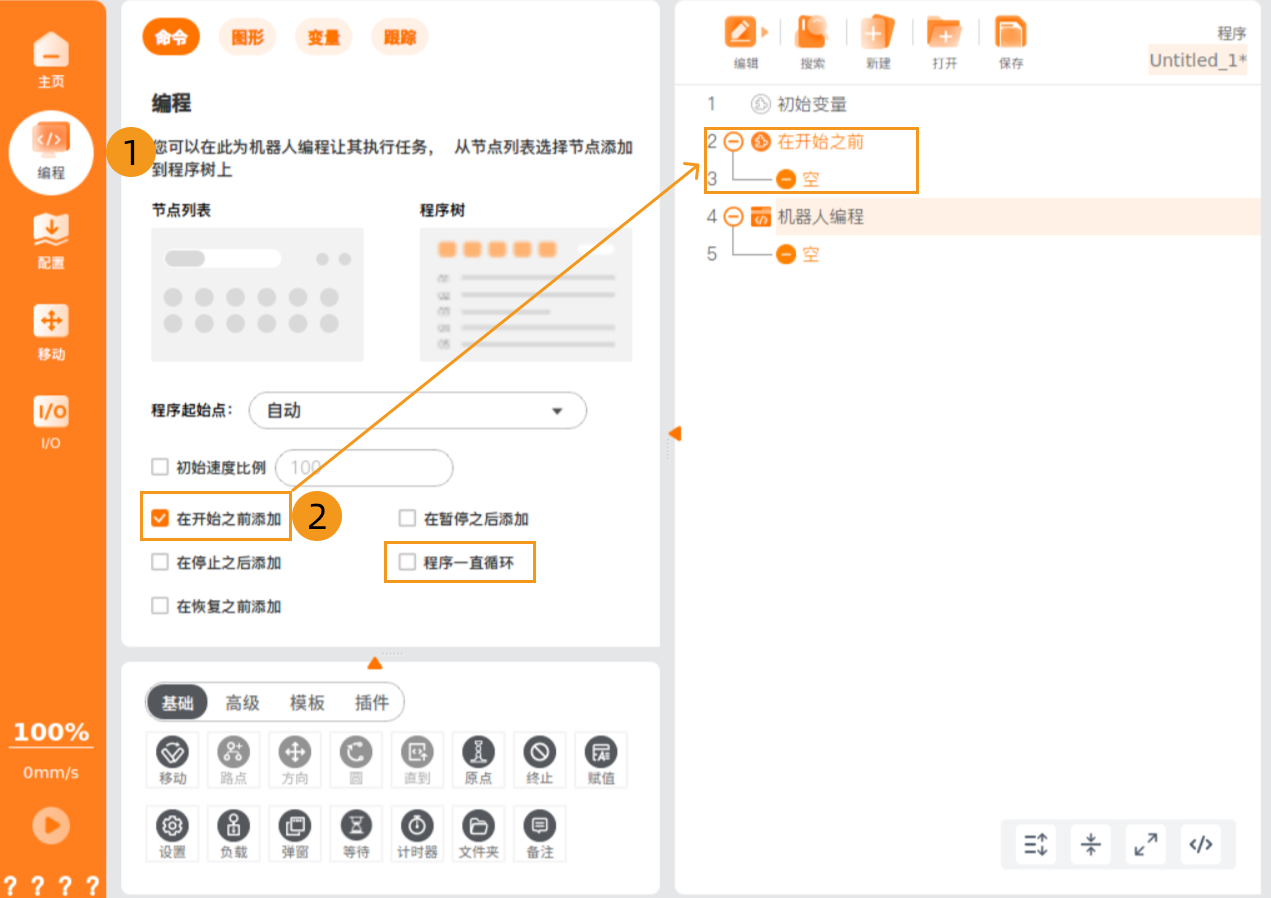Enable 在停止之后添加 checkbox
The image size is (1271, 898).
159,562
